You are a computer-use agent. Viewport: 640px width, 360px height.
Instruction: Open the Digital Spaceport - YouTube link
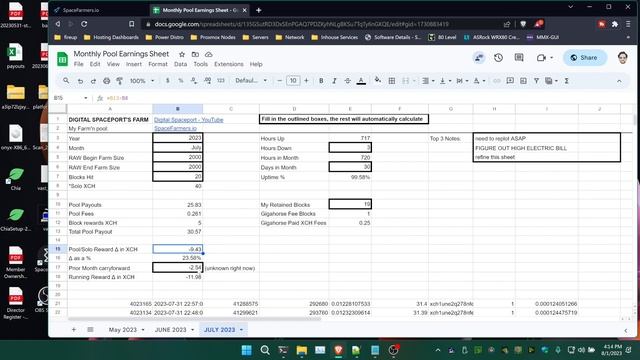189,120
